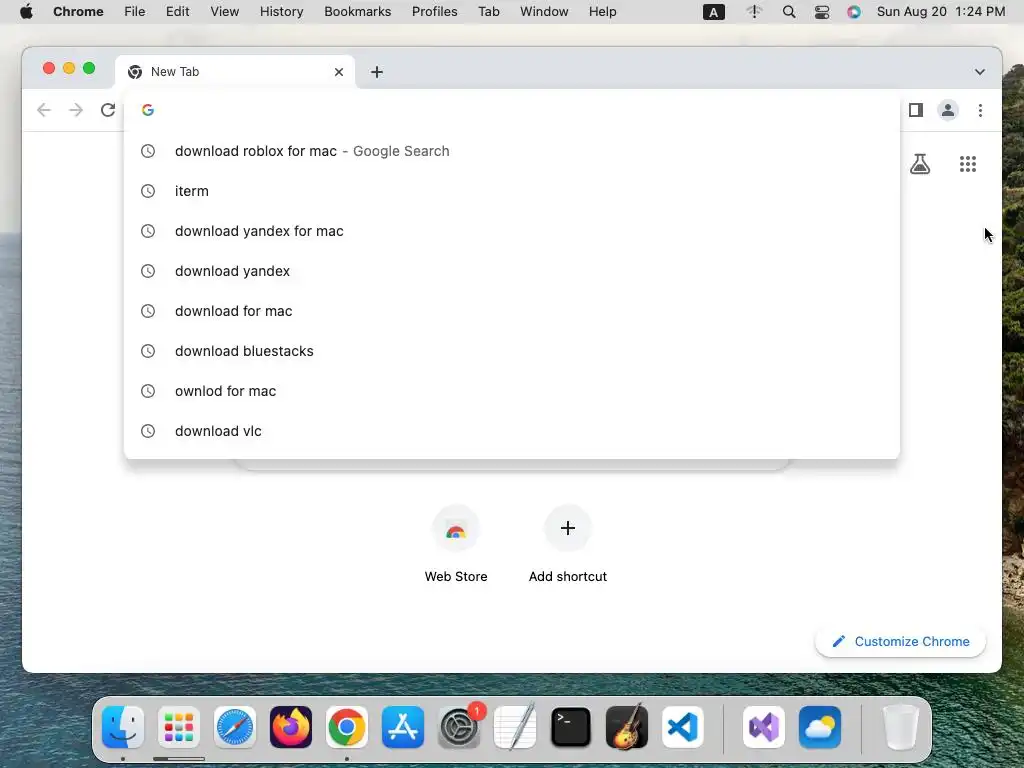Open Visual Studio from the dock
Screen dimensions: 1024x768
764,727
